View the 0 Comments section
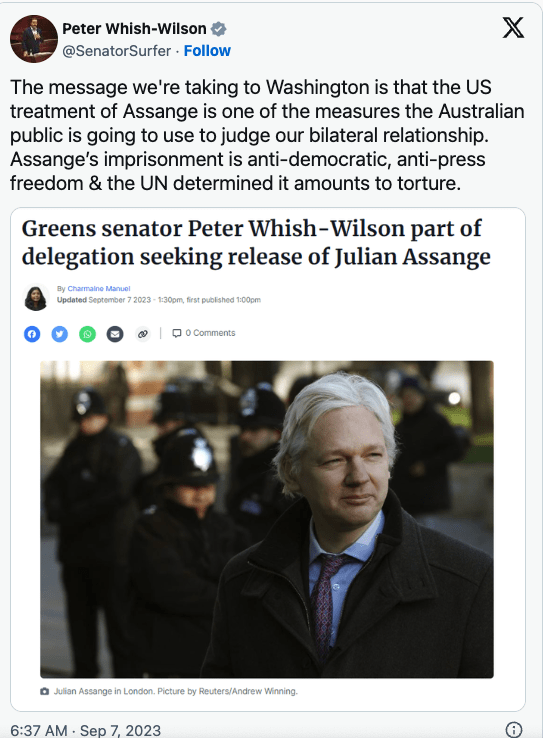 pos(210,333)
